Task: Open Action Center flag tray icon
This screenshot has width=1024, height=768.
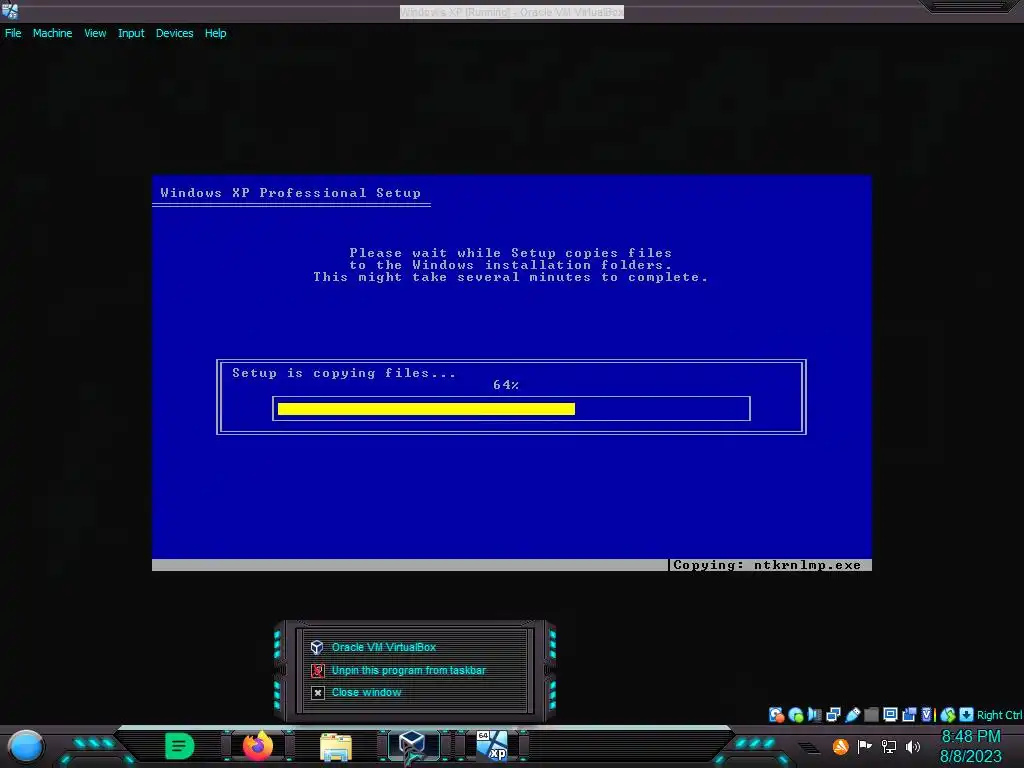Action: tap(865, 746)
